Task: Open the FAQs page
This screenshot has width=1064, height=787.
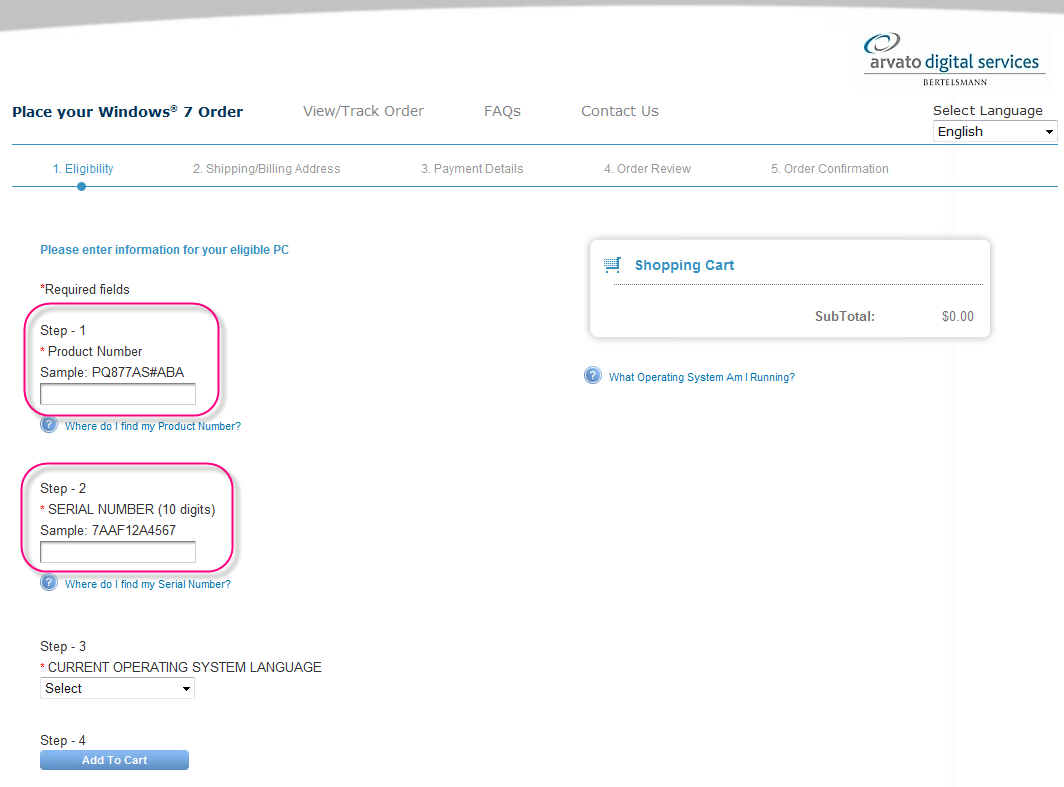Action: [x=502, y=111]
